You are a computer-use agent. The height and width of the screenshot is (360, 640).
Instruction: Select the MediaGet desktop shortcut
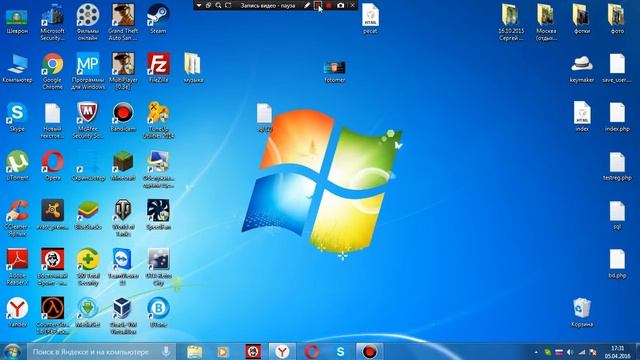click(88, 313)
